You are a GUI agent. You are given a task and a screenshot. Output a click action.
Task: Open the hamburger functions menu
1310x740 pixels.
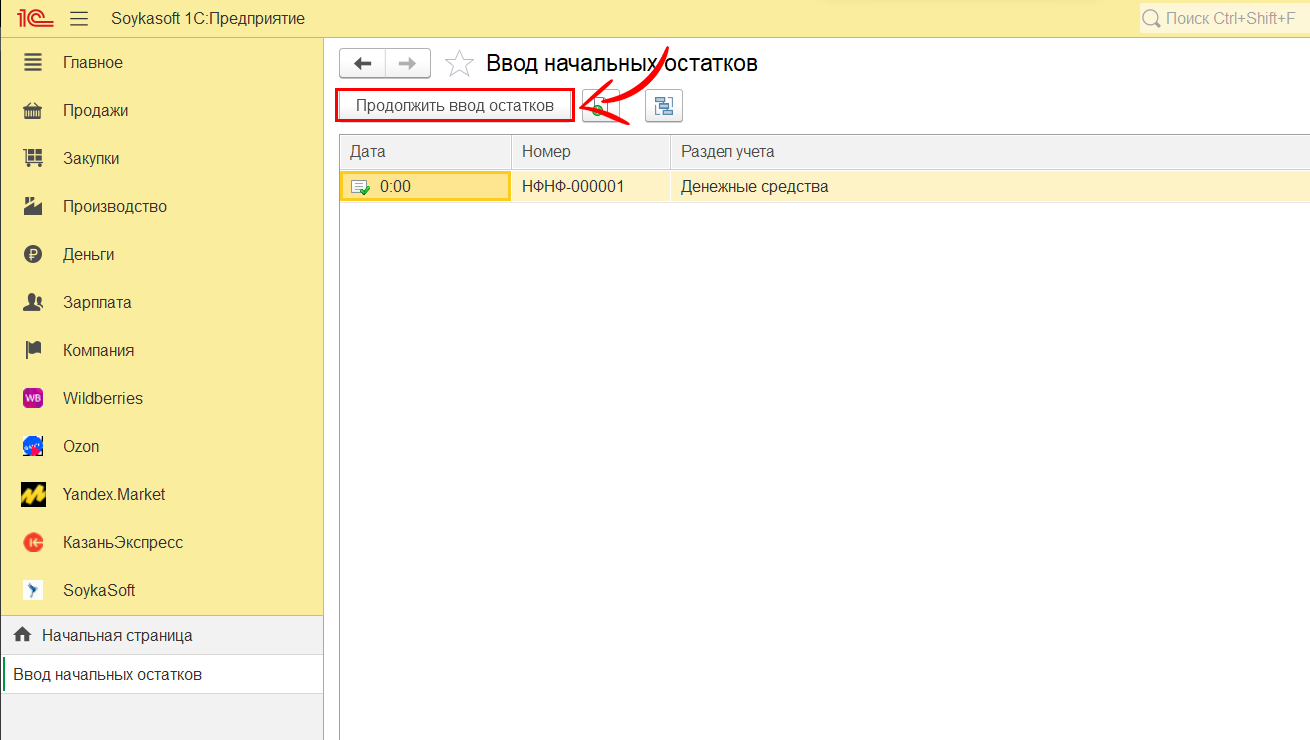[80, 18]
